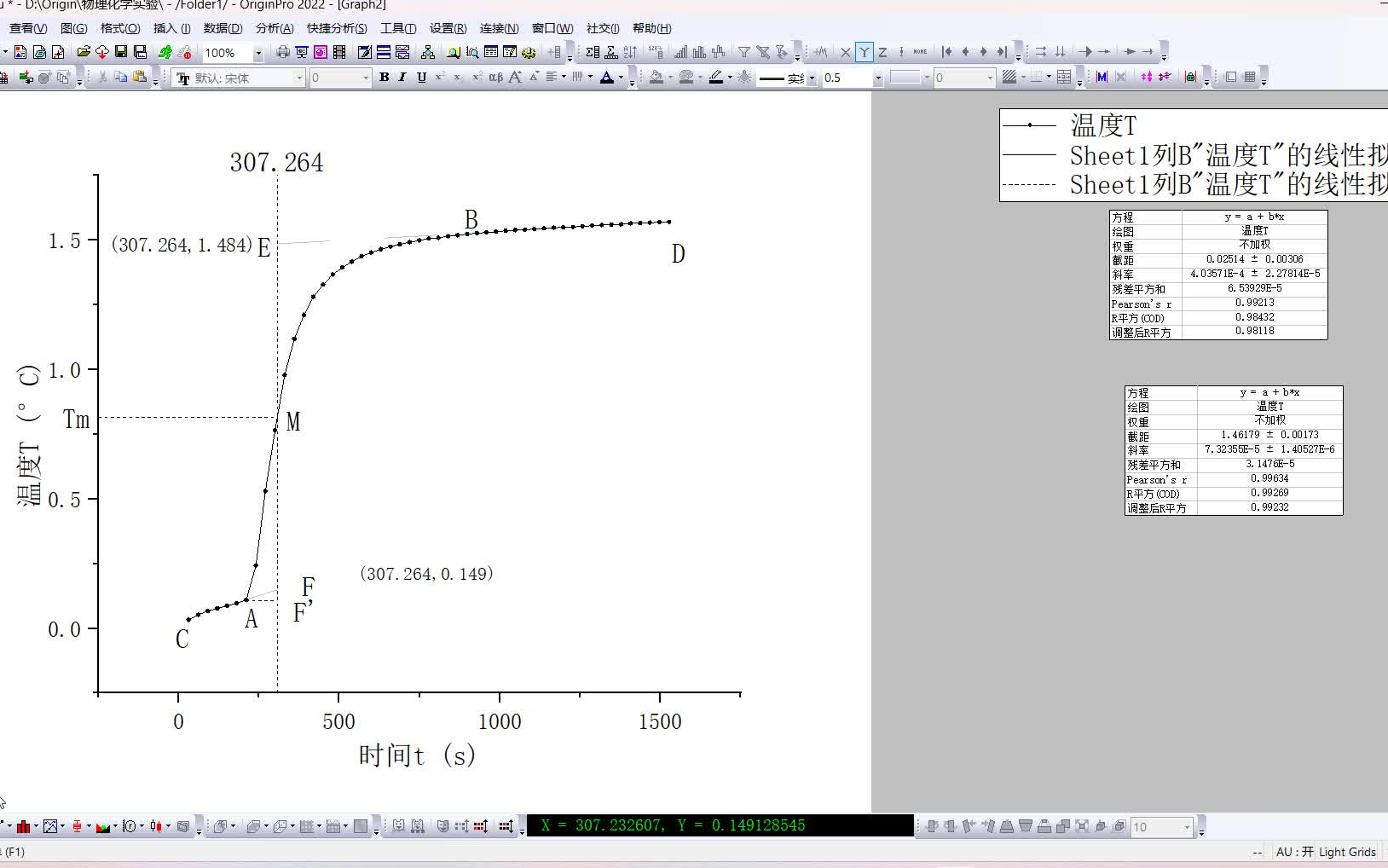Screen dimensions: 1388x868
Task: Click the Save Project floppy disk icon
Action: [x=121, y=52]
